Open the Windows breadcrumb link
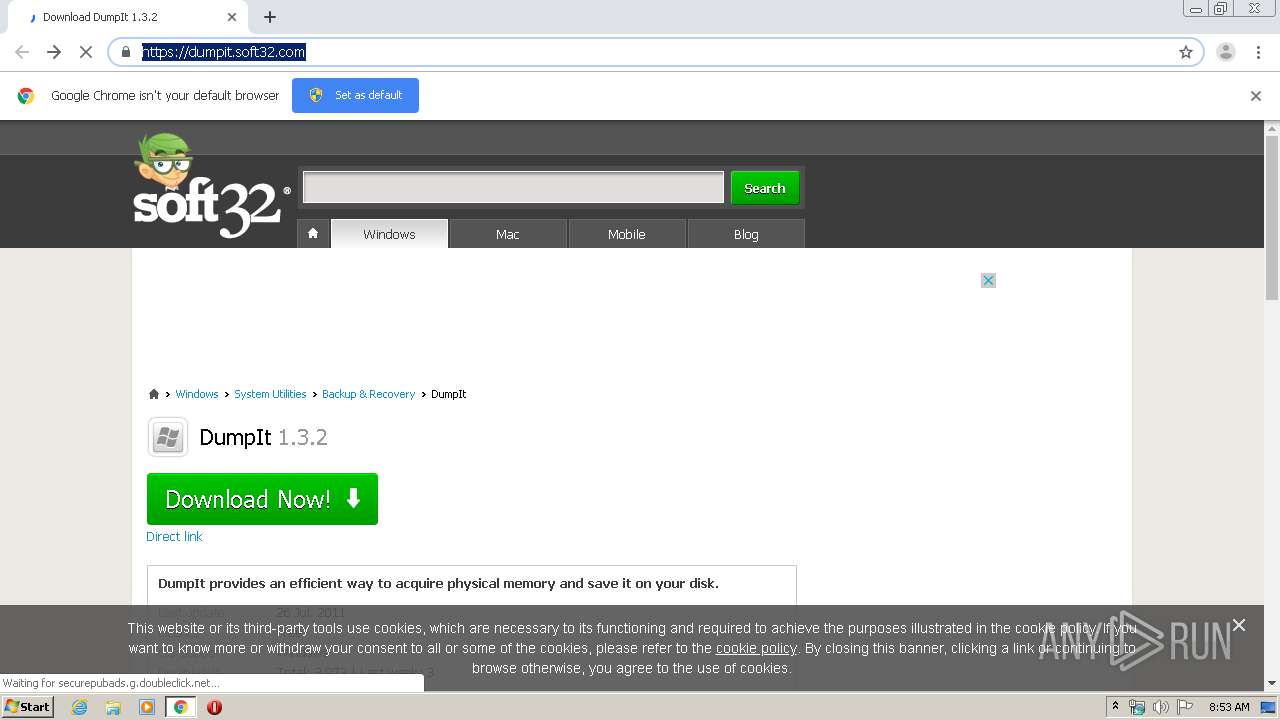Image resolution: width=1280 pixels, height=720 pixels. point(197,394)
